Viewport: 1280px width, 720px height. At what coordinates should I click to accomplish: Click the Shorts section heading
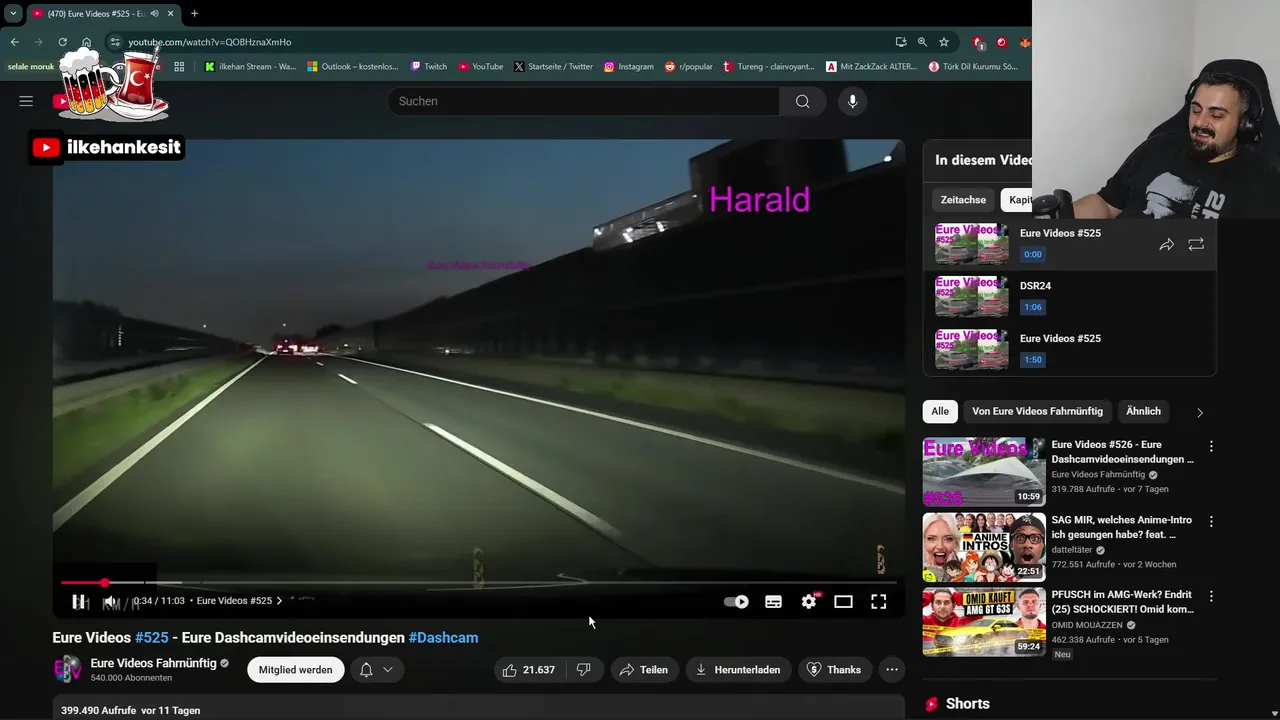pyautogui.click(x=967, y=704)
